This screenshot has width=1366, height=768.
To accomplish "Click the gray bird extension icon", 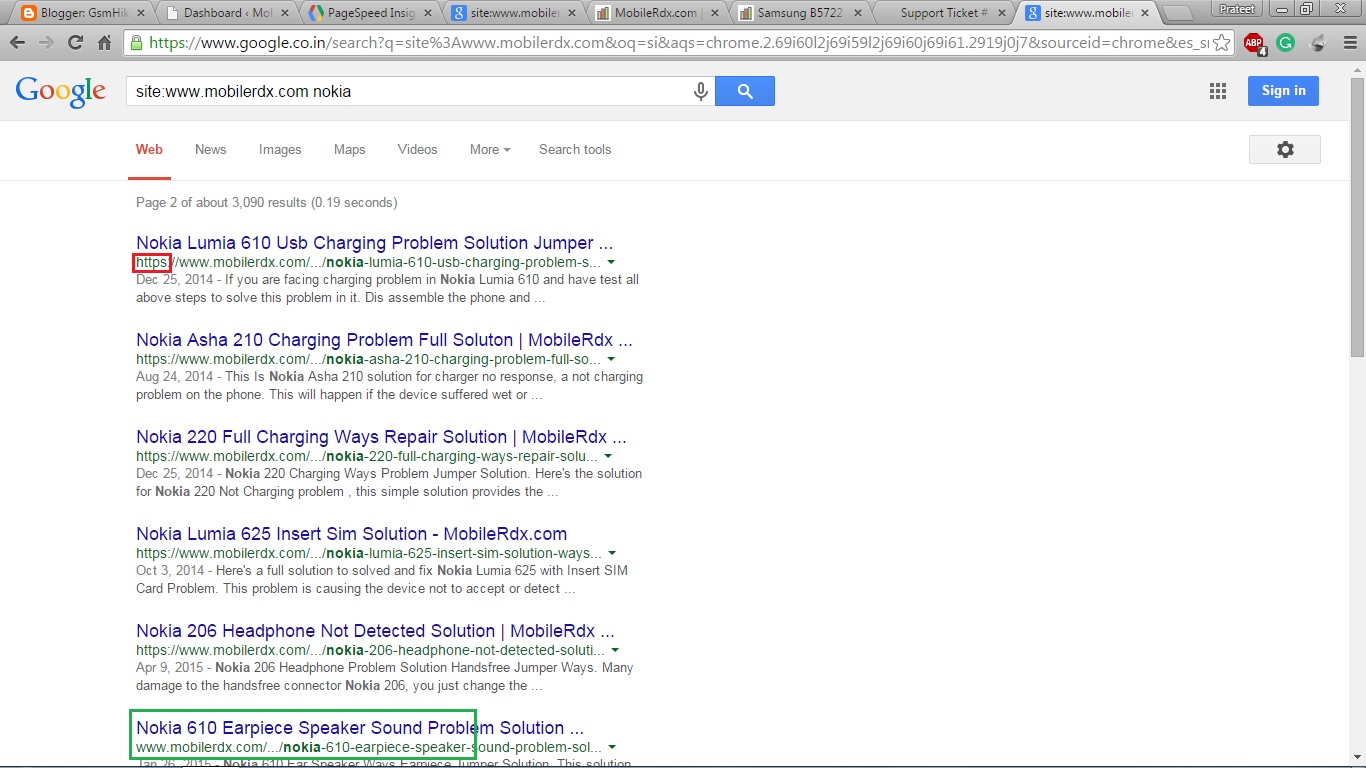I will [1318, 43].
